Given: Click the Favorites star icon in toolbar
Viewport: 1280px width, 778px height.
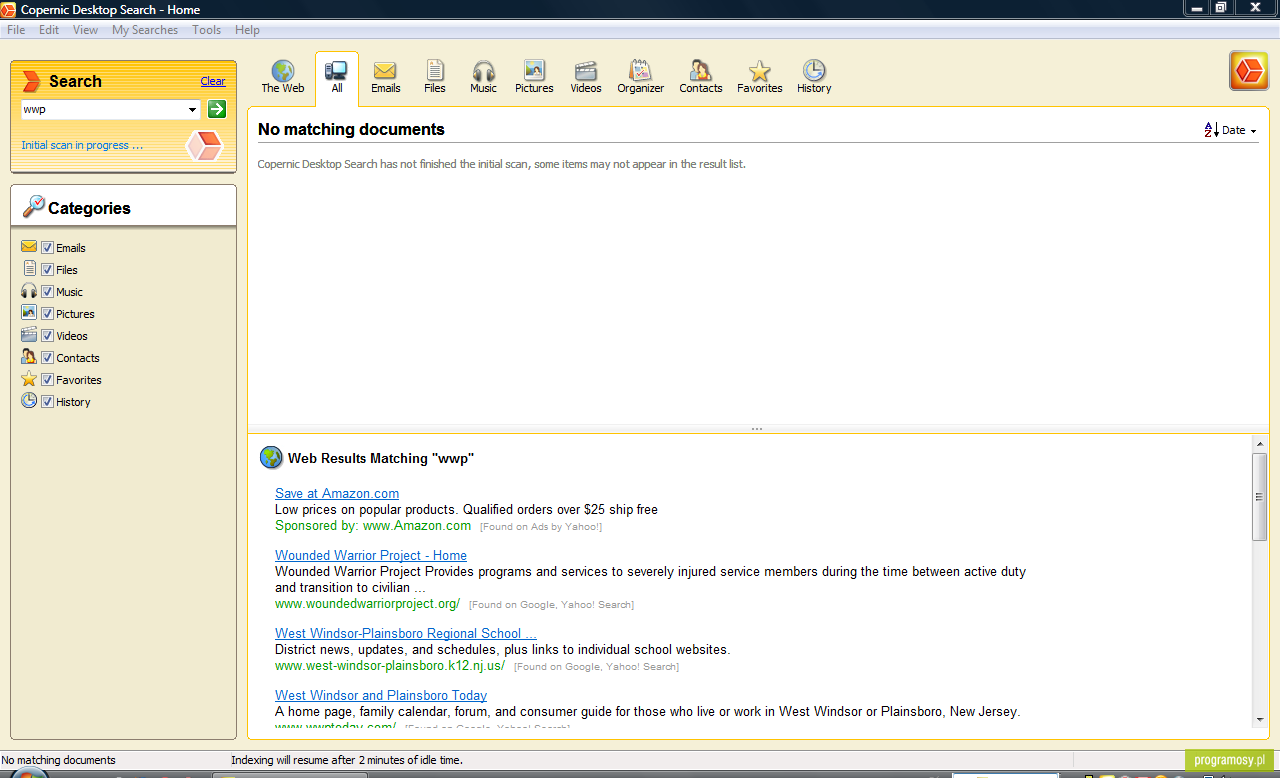Looking at the screenshot, I should (x=760, y=70).
